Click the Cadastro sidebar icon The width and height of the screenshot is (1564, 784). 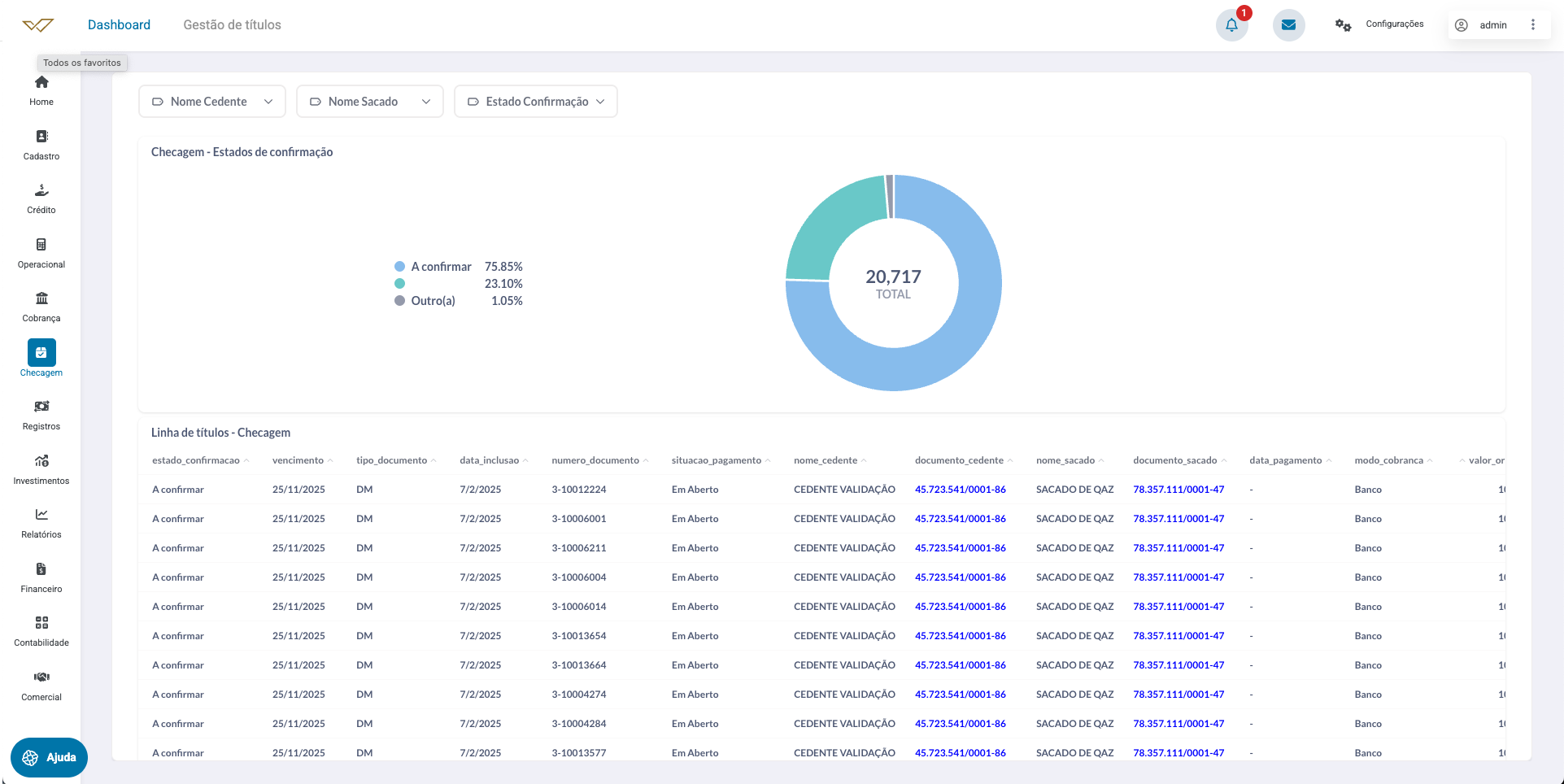tap(41, 137)
